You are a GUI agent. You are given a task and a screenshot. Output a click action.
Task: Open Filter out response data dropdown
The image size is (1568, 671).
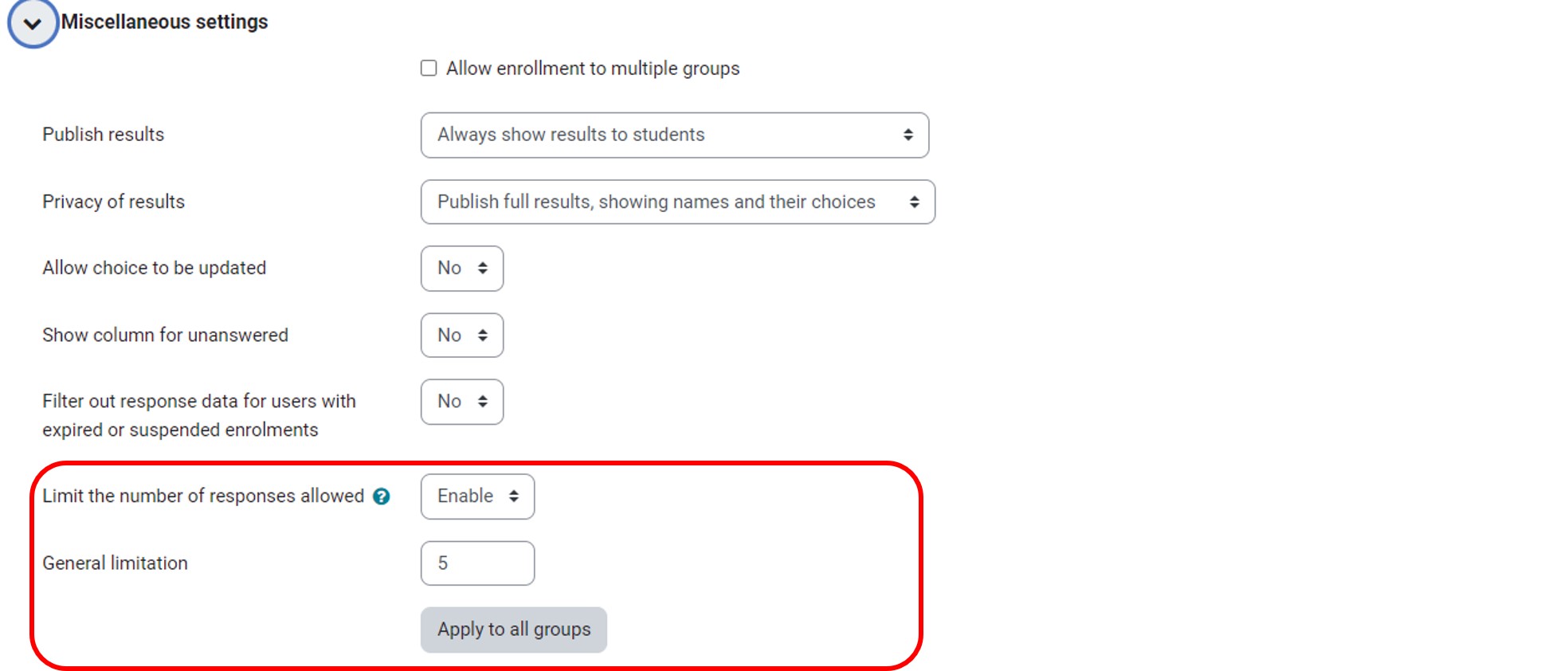(x=462, y=402)
